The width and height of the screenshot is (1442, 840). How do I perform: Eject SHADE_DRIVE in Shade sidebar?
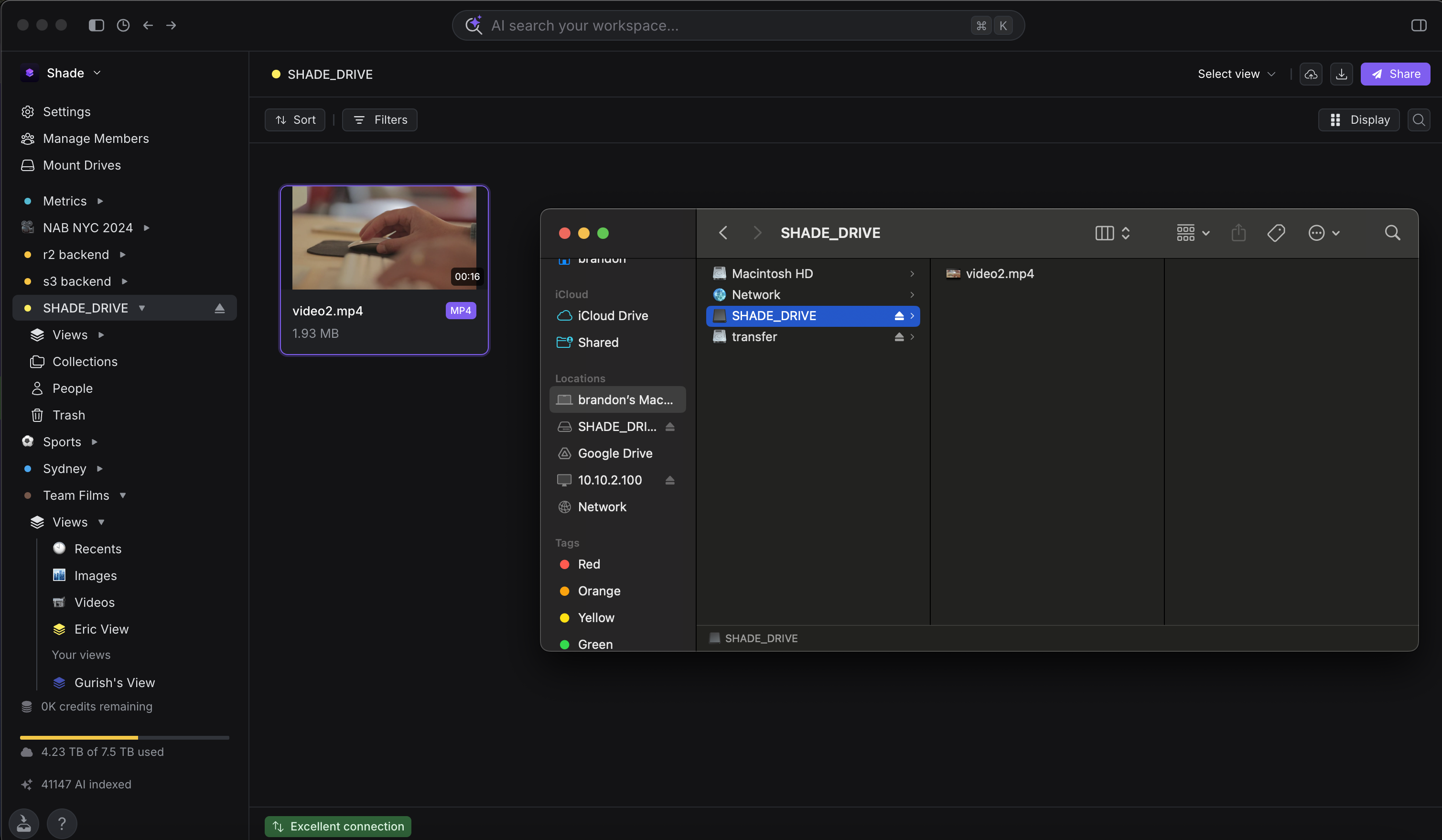tap(220, 308)
